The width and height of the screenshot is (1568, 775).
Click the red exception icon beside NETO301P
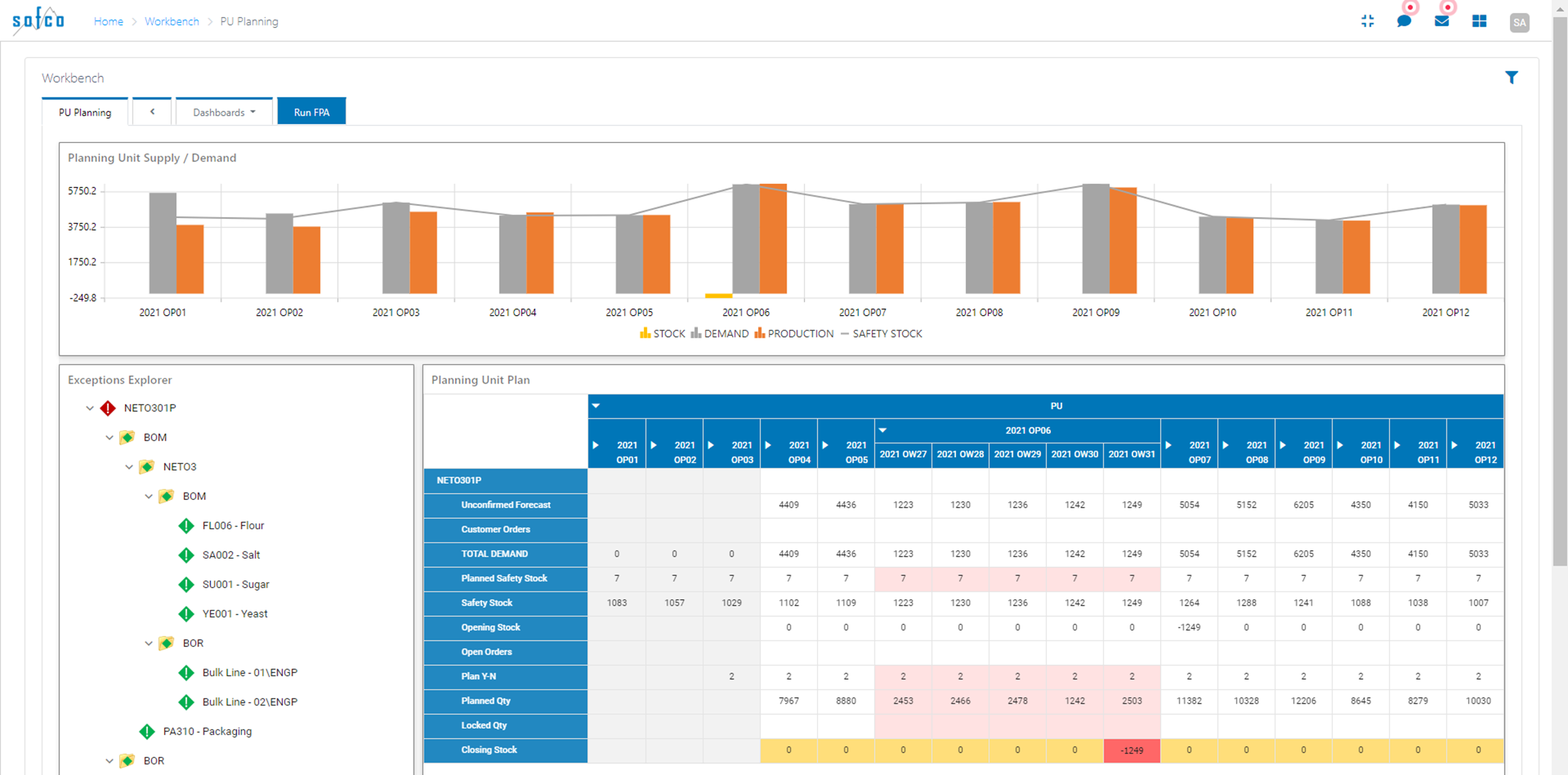tap(107, 407)
